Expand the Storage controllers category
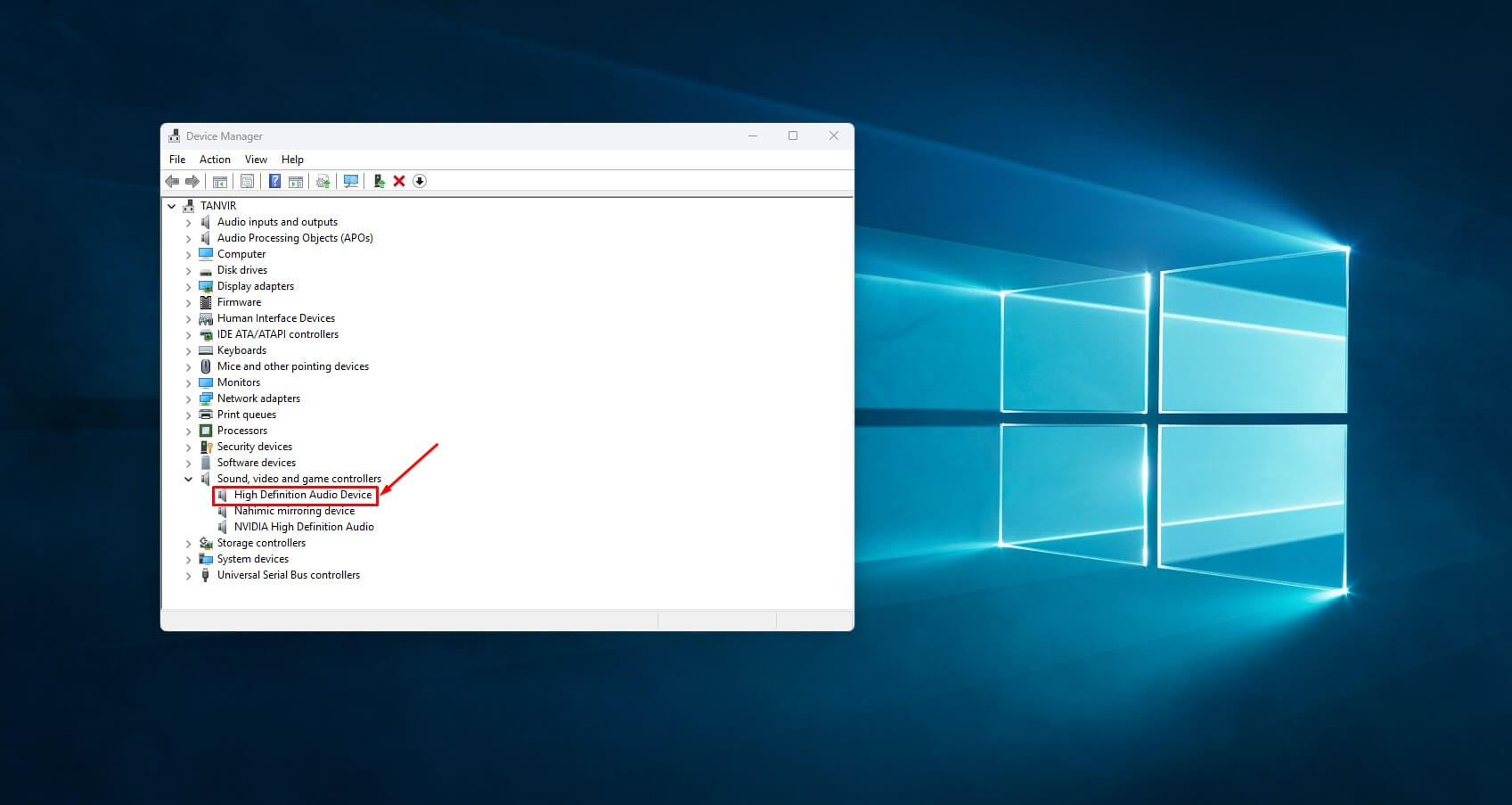 coord(189,543)
